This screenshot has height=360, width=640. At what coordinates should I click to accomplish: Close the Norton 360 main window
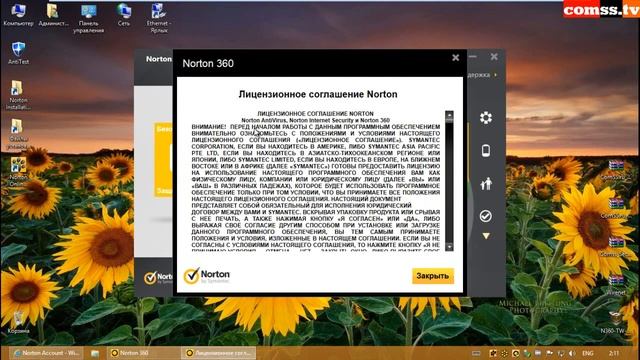coord(494,56)
